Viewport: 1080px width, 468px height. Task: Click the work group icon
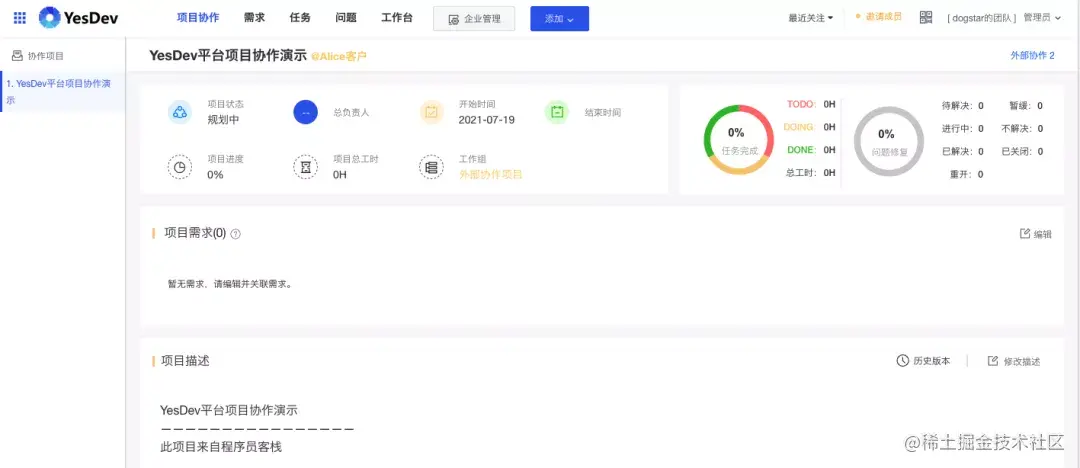[x=431, y=167]
